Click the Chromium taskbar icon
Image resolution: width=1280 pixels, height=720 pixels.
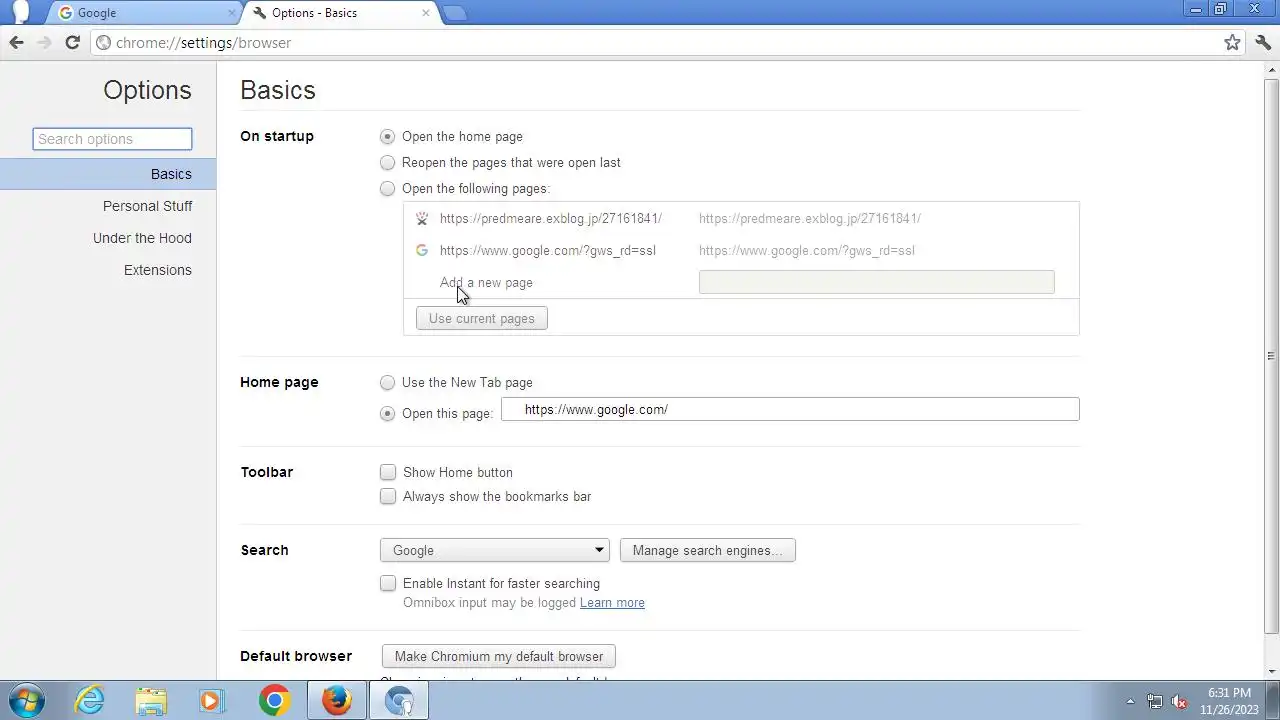coord(399,700)
